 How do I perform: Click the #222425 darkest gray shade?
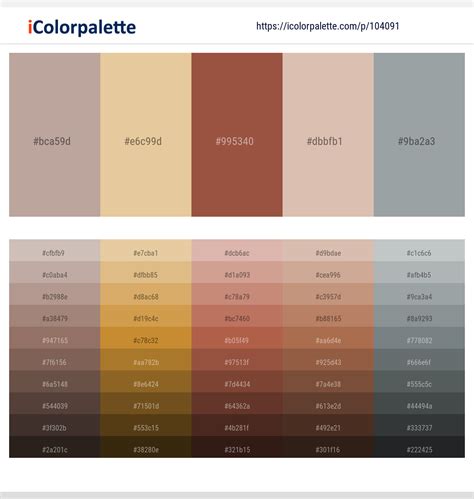[419, 447]
